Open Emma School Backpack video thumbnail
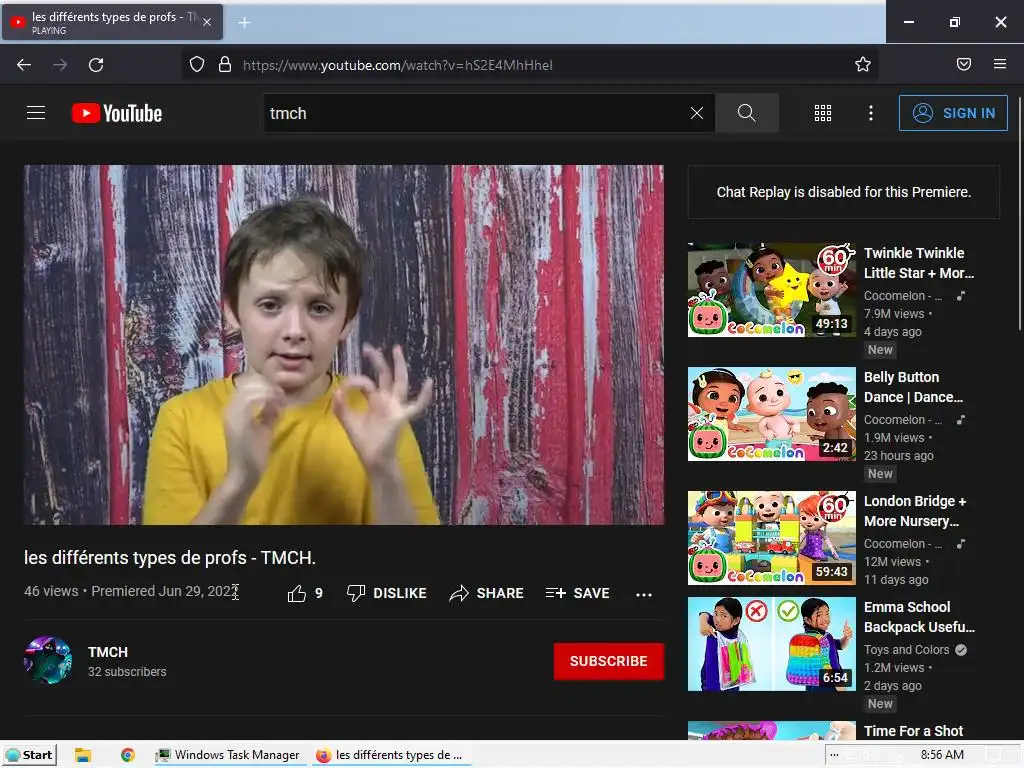 771,644
